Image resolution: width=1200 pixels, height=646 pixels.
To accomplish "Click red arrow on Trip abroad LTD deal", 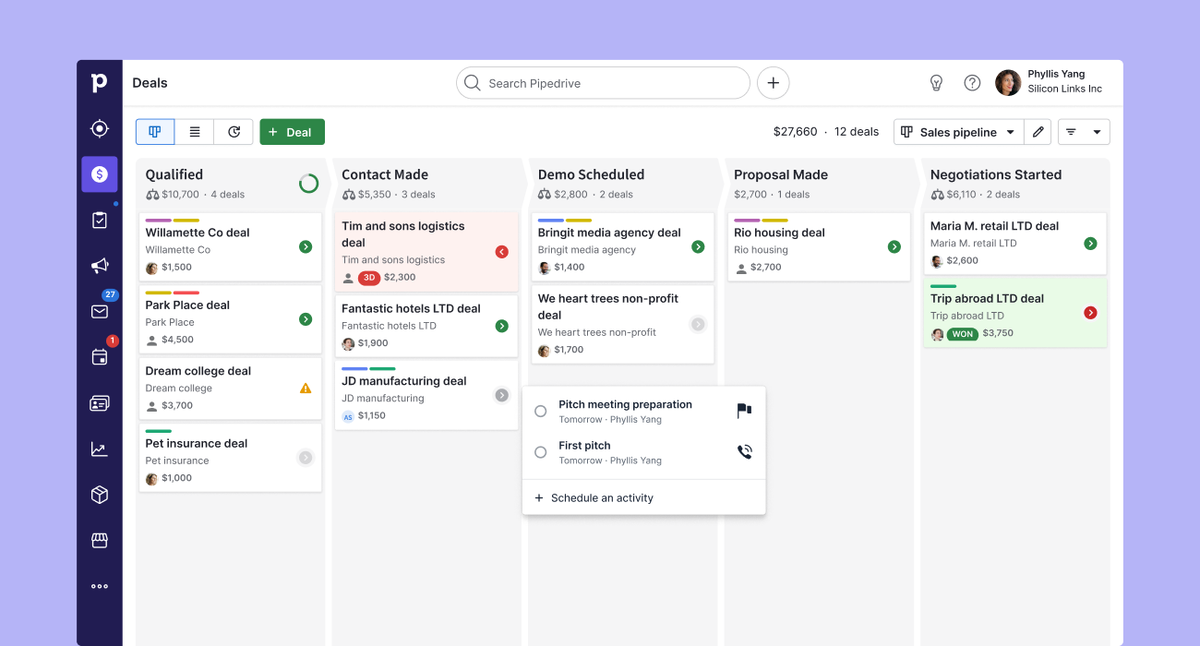I will (1090, 313).
